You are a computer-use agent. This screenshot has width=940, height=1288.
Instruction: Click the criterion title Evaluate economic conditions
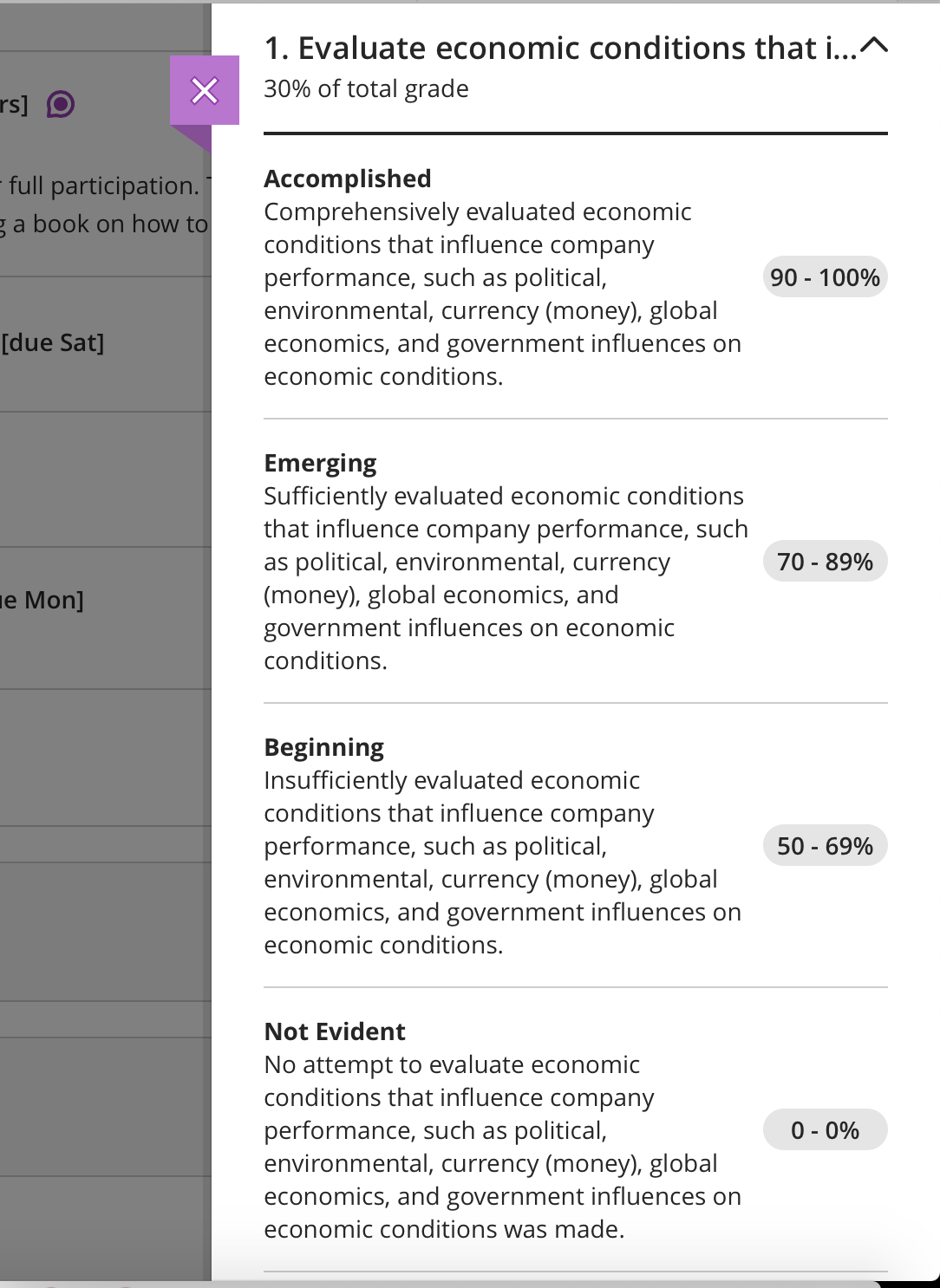pos(560,49)
